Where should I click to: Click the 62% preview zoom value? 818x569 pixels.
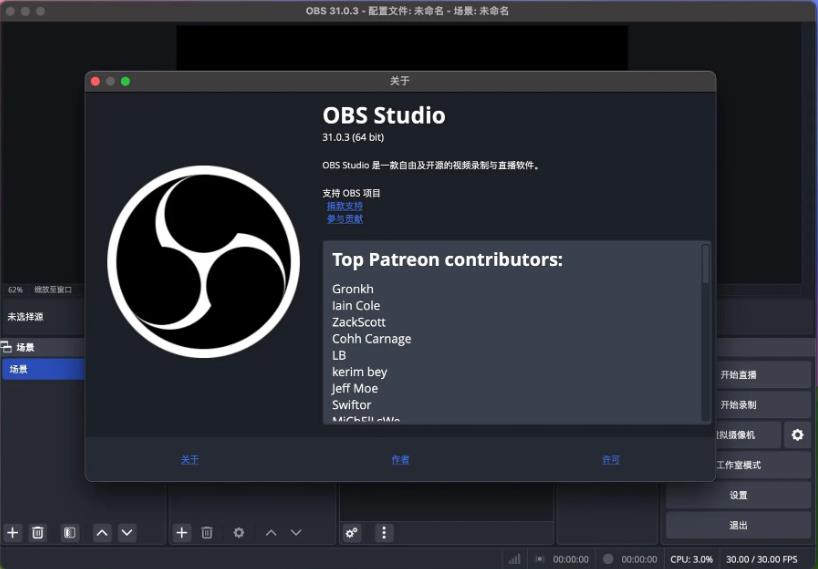15,289
